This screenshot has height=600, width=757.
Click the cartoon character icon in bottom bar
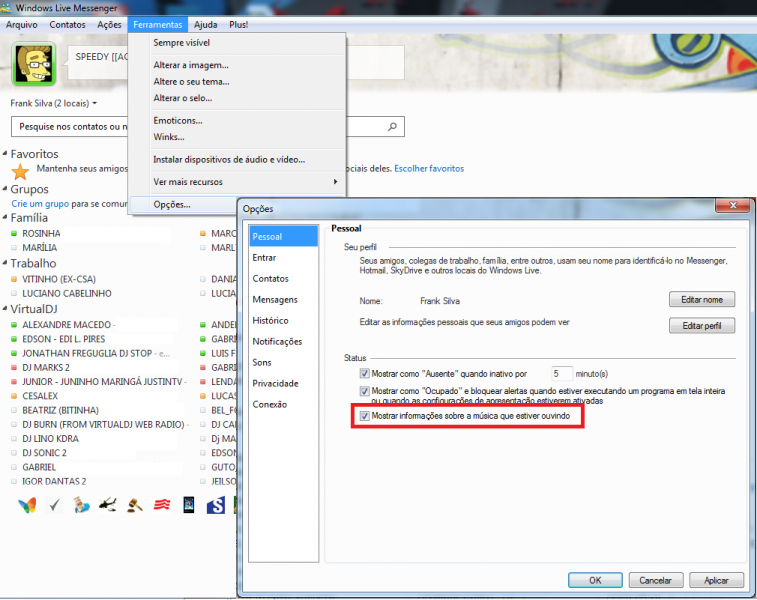pyautogui.click(x=81, y=505)
